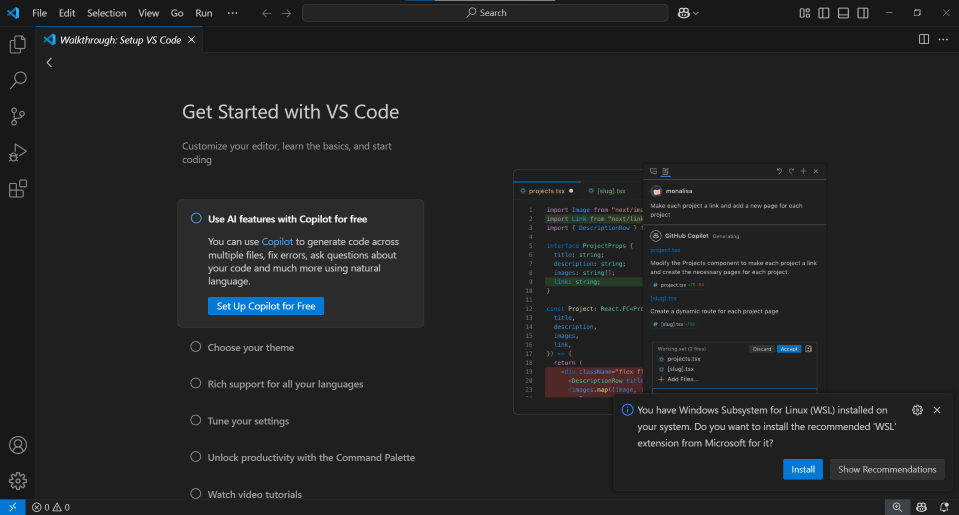This screenshot has width=959, height=515.
Task: Open editor More Actions ellipsis
Action: point(943,39)
